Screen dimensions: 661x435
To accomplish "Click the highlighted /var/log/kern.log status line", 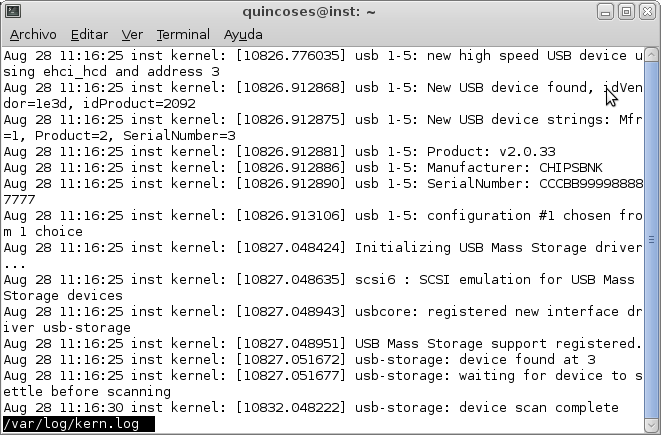I will tap(78, 424).
